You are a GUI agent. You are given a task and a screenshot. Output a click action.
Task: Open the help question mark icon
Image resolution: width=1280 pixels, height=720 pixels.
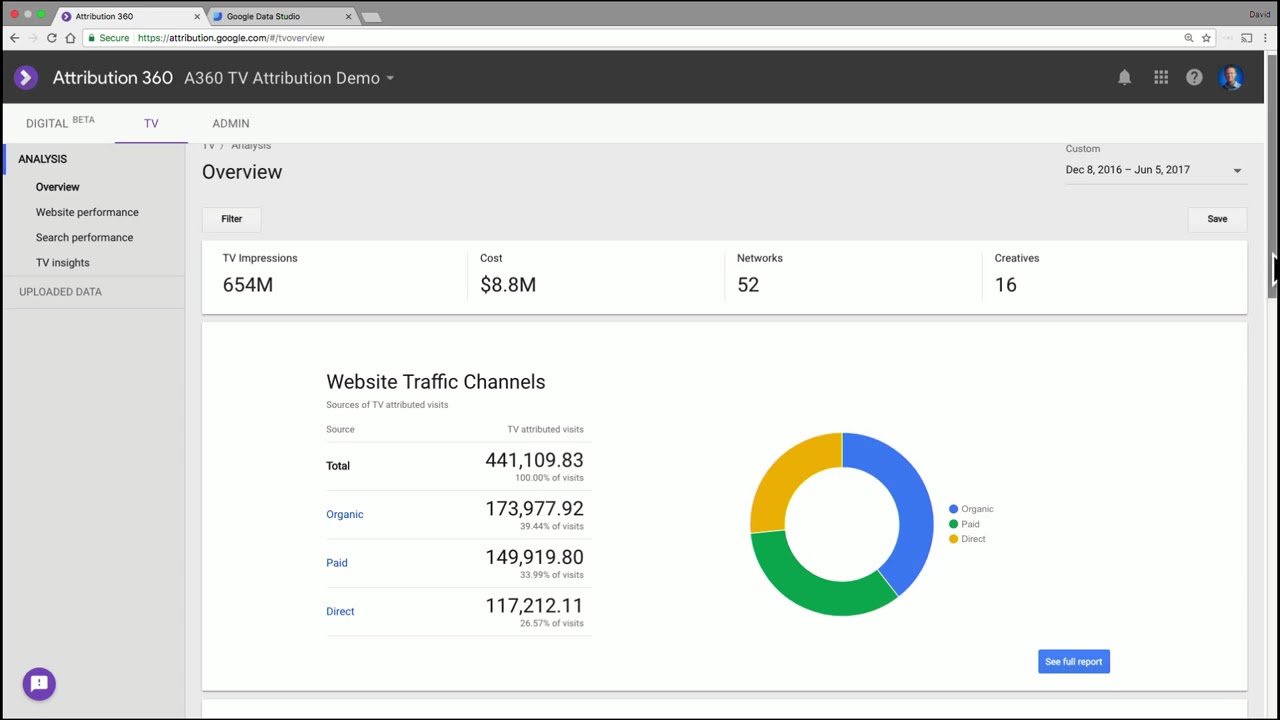point(1194,77)
